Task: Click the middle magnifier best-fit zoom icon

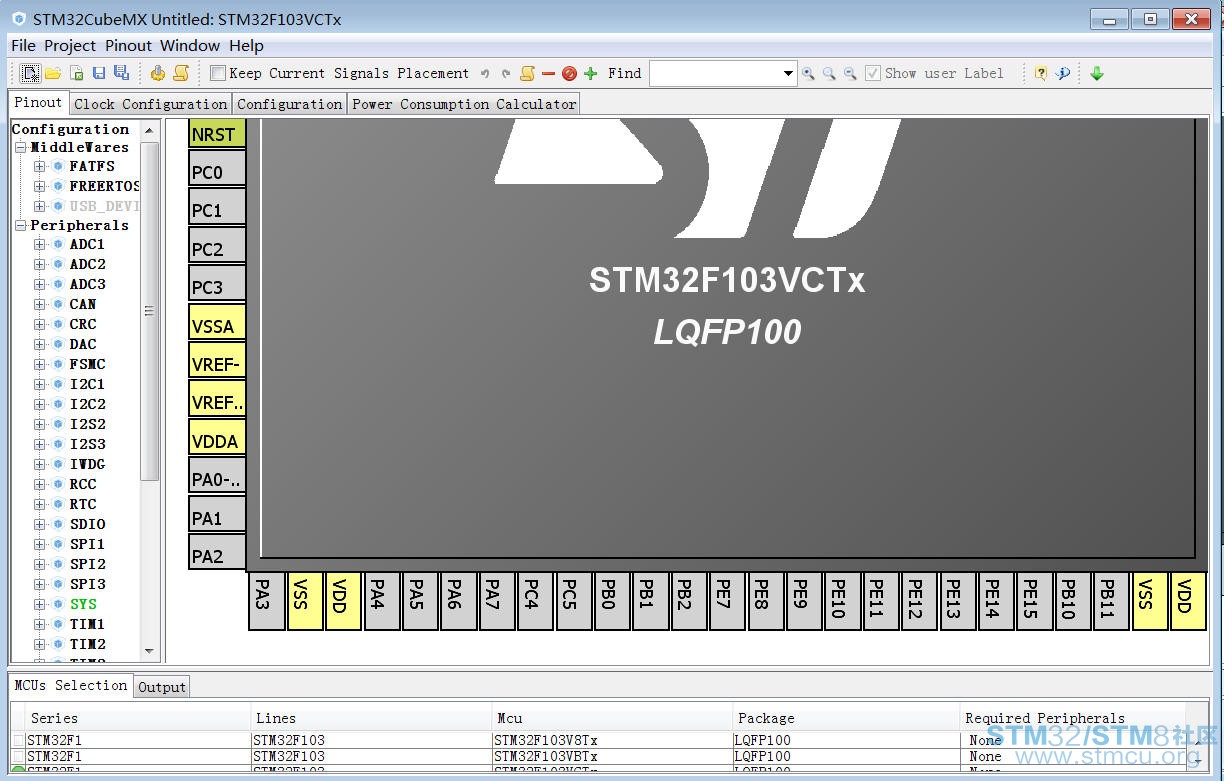Action: 829,73
